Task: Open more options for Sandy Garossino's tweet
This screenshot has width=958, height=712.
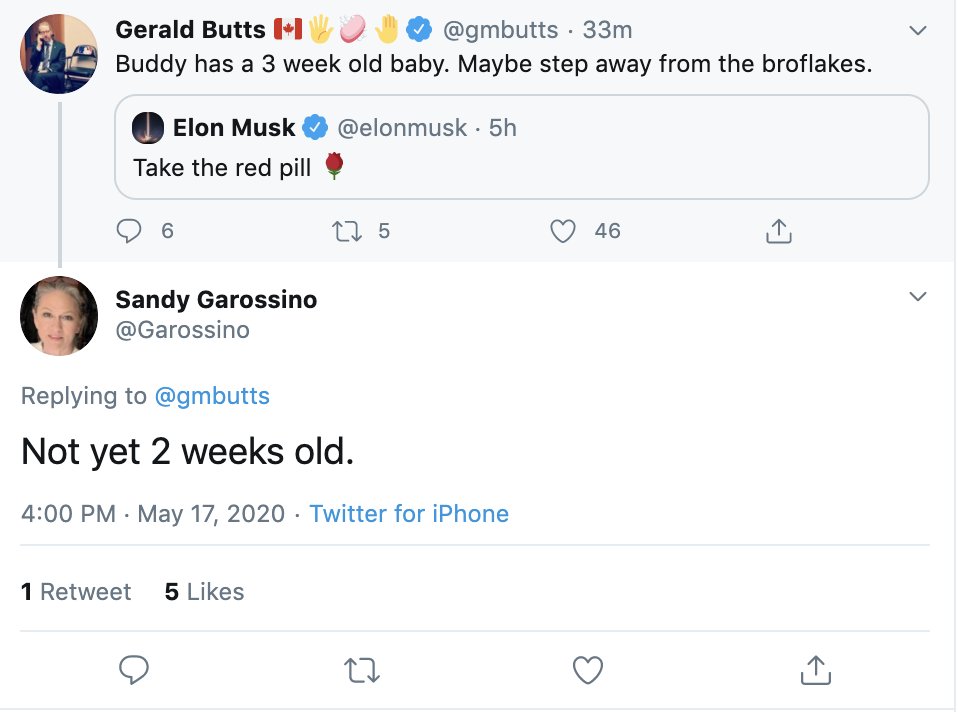Action: click(x=917, y=297)
